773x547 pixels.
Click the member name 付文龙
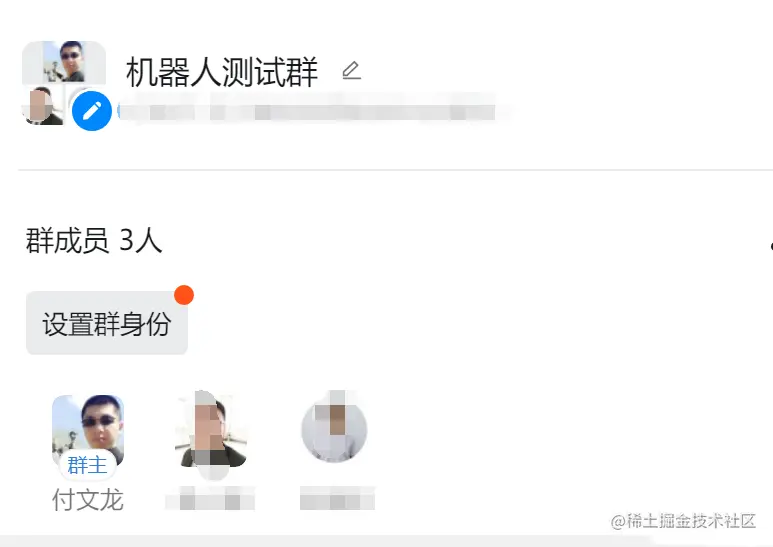(88, 500)
